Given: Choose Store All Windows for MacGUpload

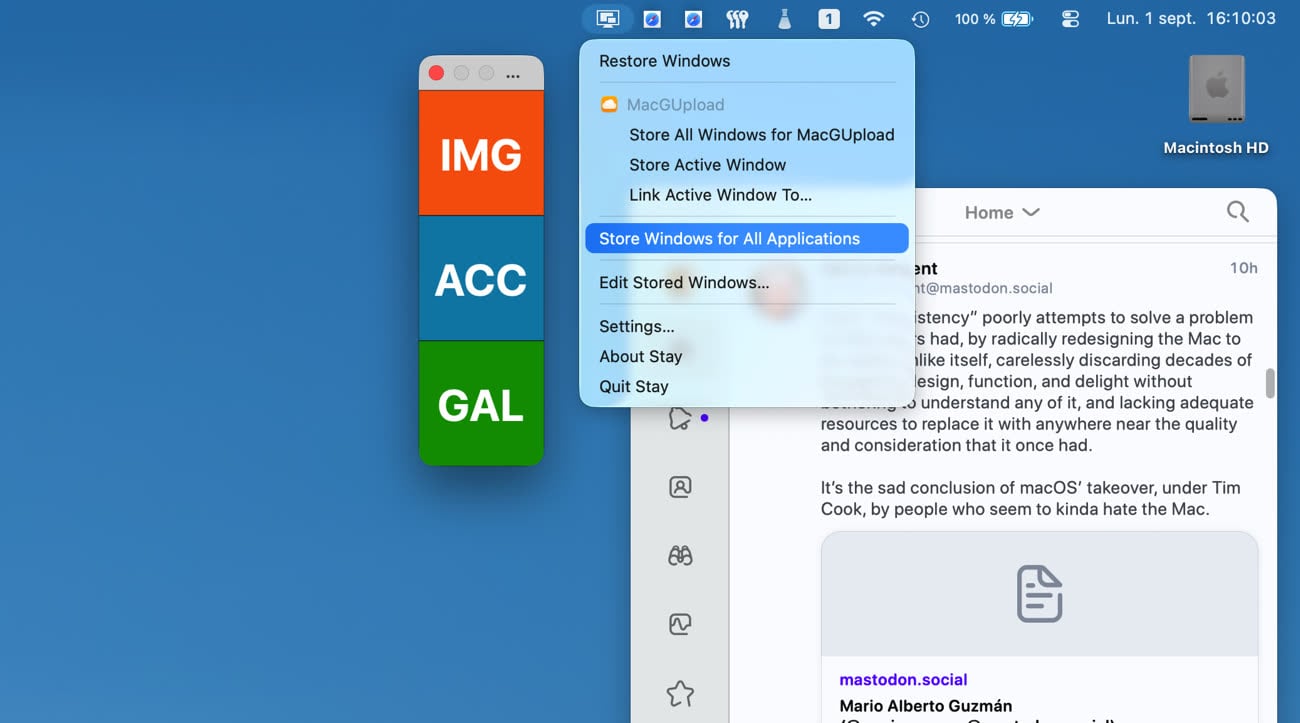Looking at the screenshot, I should point(747,135).
